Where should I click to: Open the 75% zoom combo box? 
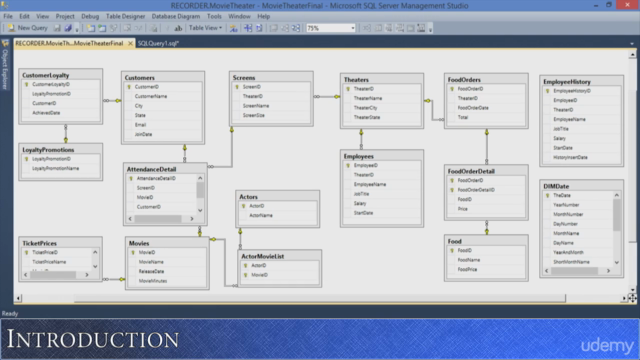[x=331, y=28]
